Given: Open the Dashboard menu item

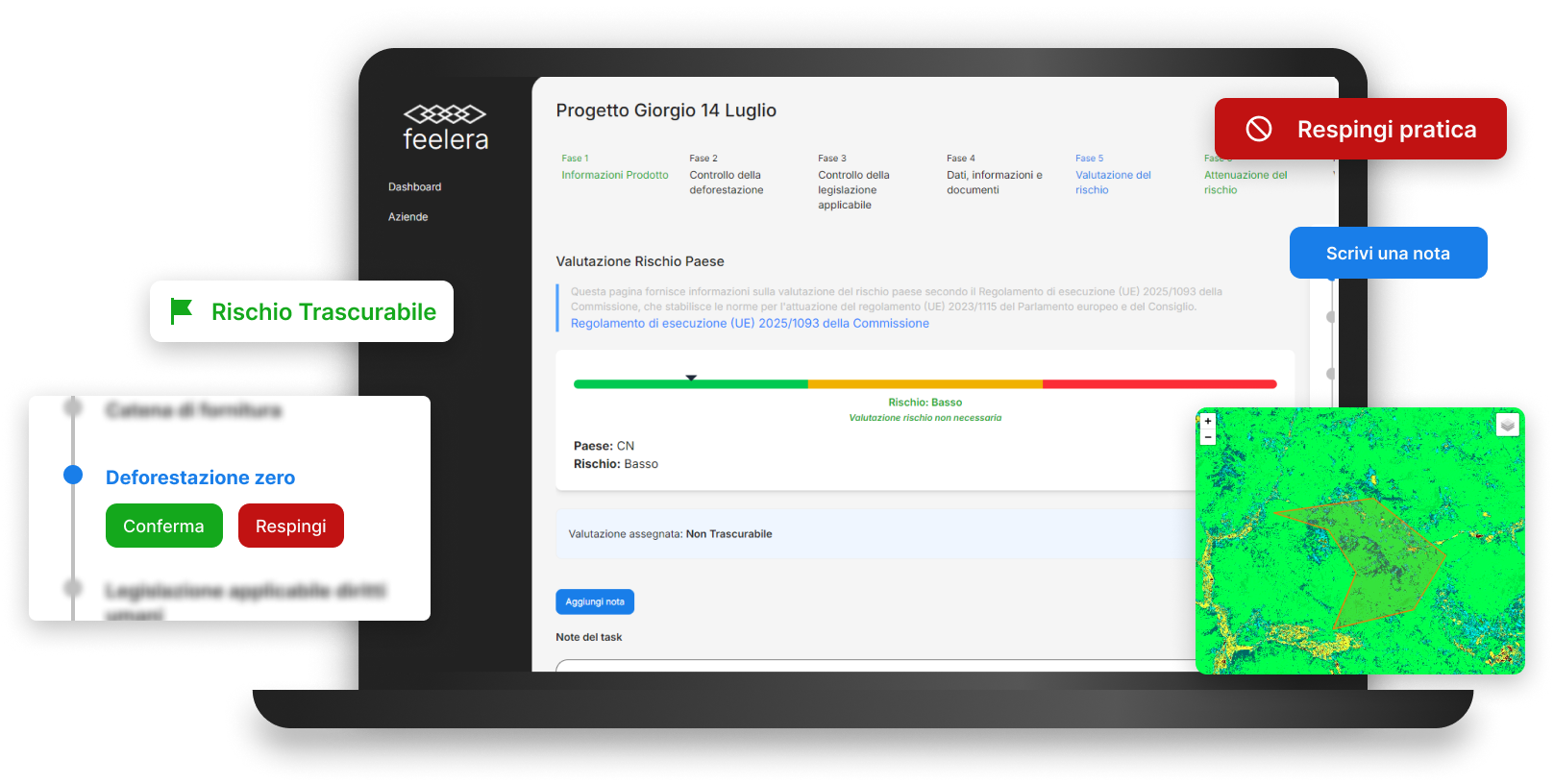Looking at the screenshot, I should 414,186.
